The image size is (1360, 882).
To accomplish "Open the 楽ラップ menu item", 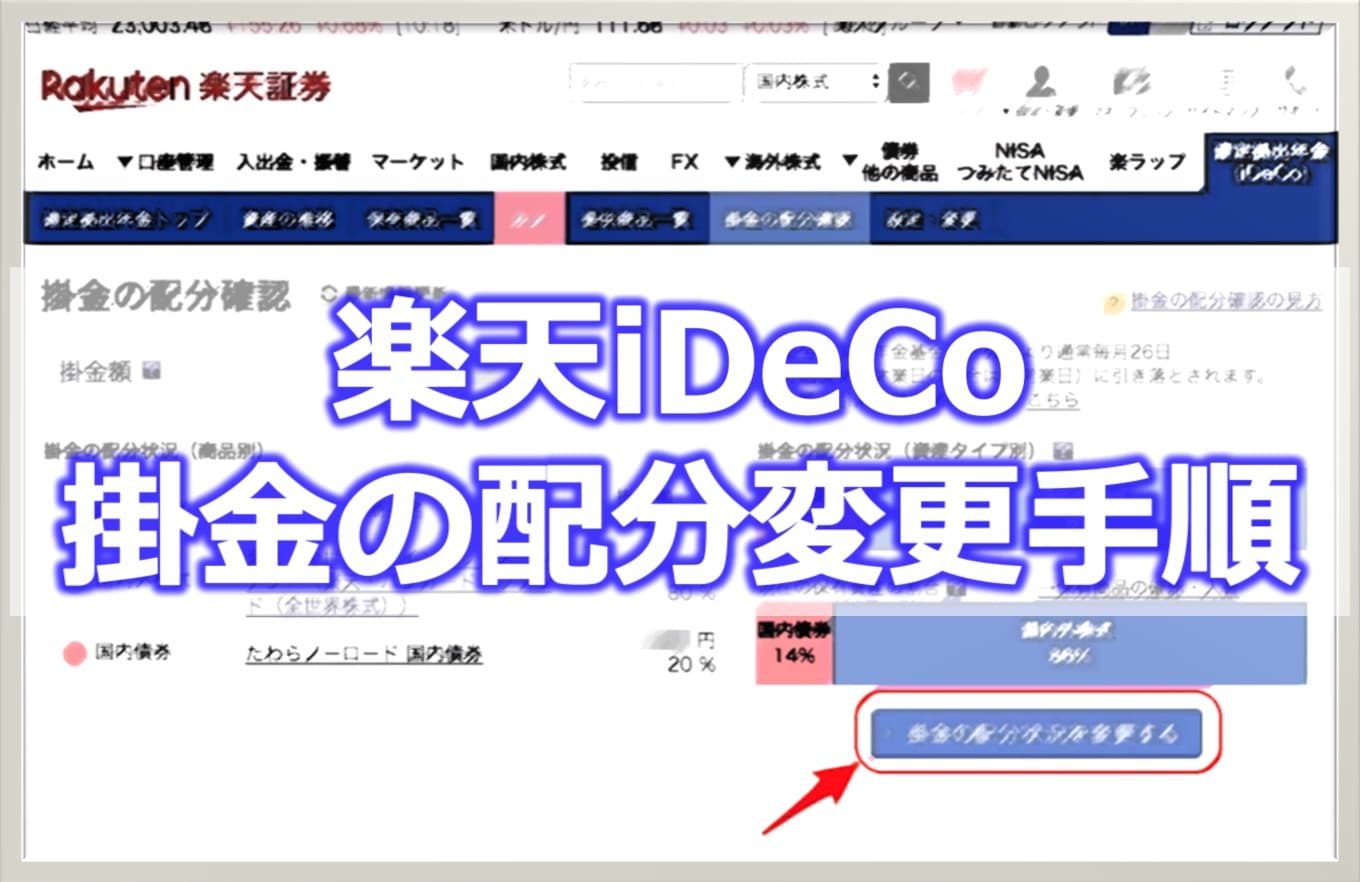I will click(x=1147, y=162).
